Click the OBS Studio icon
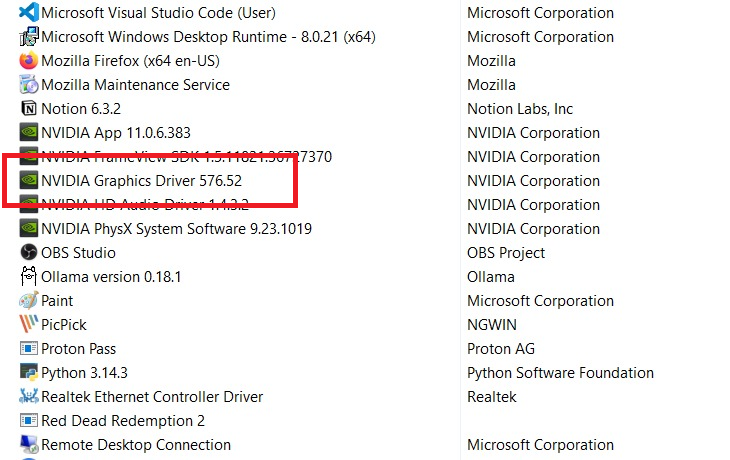 (x=28, y=253)
